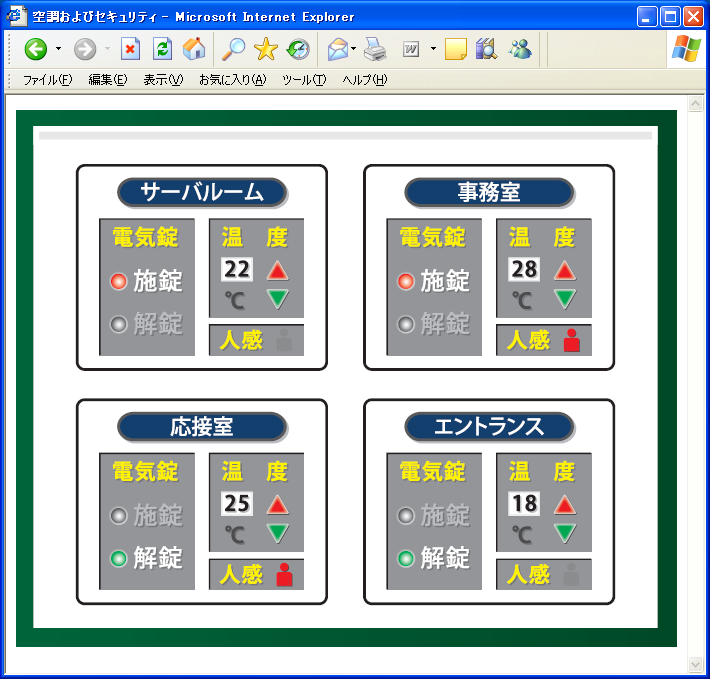710x679 pixels.
Task: Open the Messenger people icon
Action: tap(520, 49)
